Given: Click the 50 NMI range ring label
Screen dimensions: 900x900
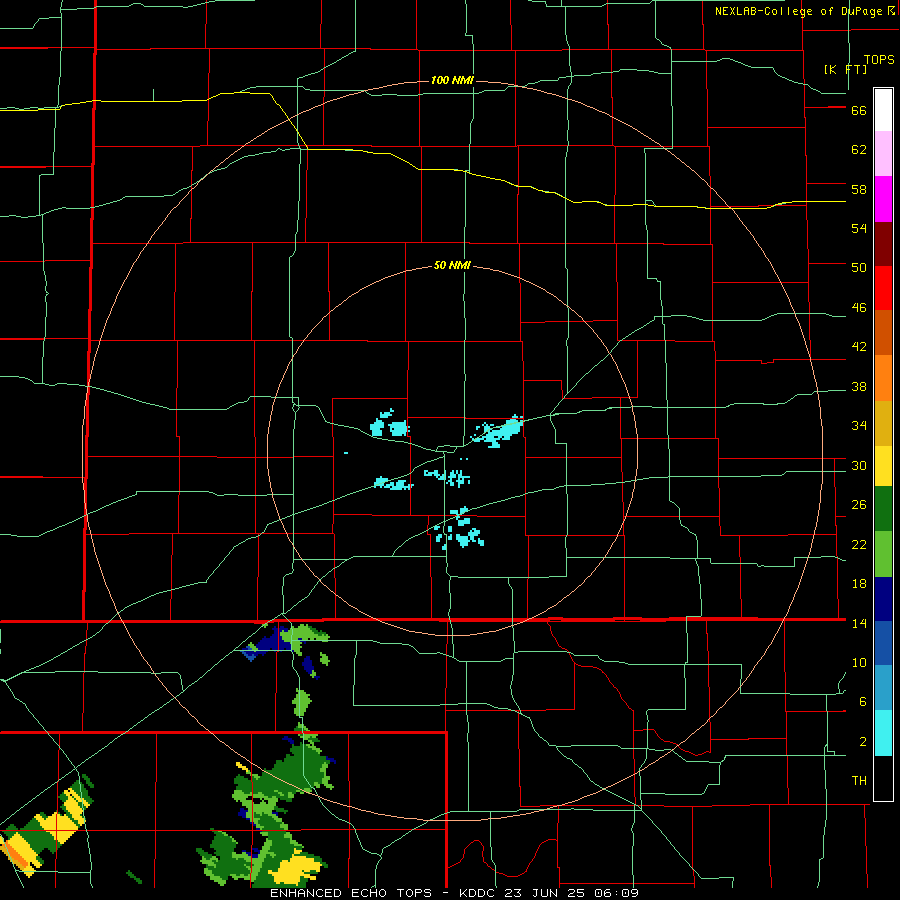Looking at the screenshot, I should [452, 265].
